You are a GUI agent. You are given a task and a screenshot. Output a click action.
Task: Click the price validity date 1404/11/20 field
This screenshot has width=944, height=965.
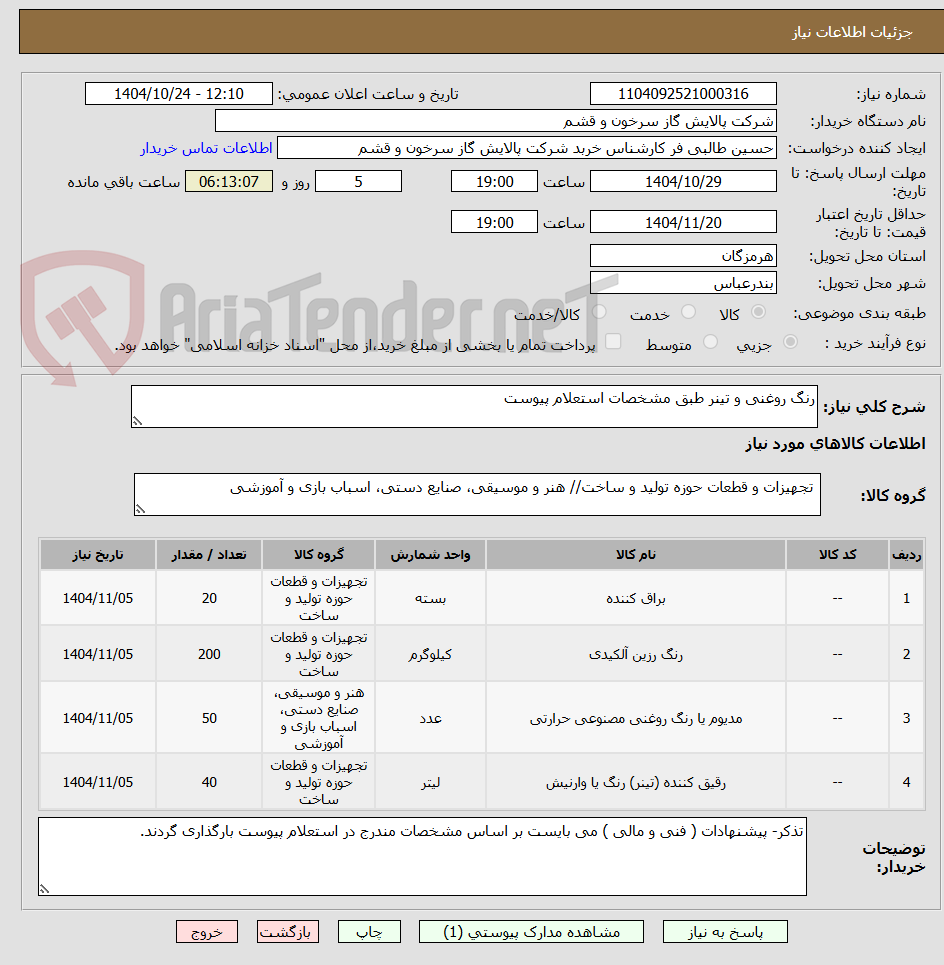pyautogui.click(x=683, y=222)
